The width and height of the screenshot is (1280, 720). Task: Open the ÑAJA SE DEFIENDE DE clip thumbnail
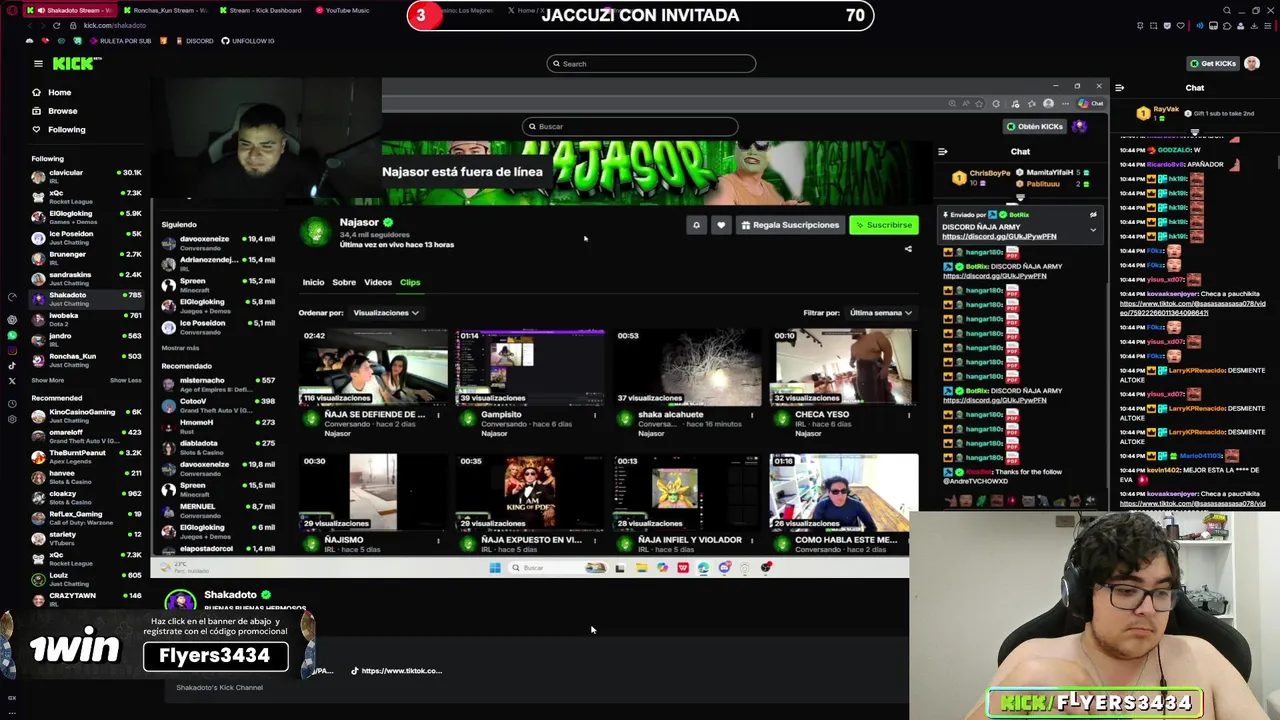pyautogui.click(x=373, y=367)
